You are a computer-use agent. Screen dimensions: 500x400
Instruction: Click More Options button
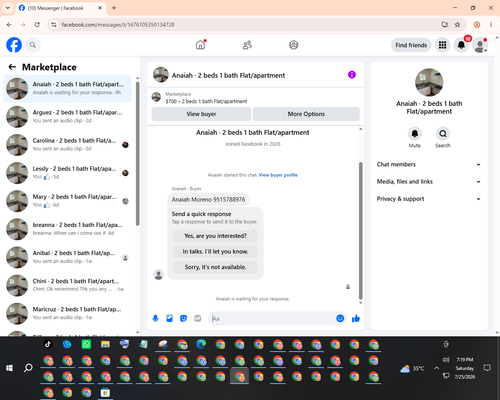pos(306,114)
